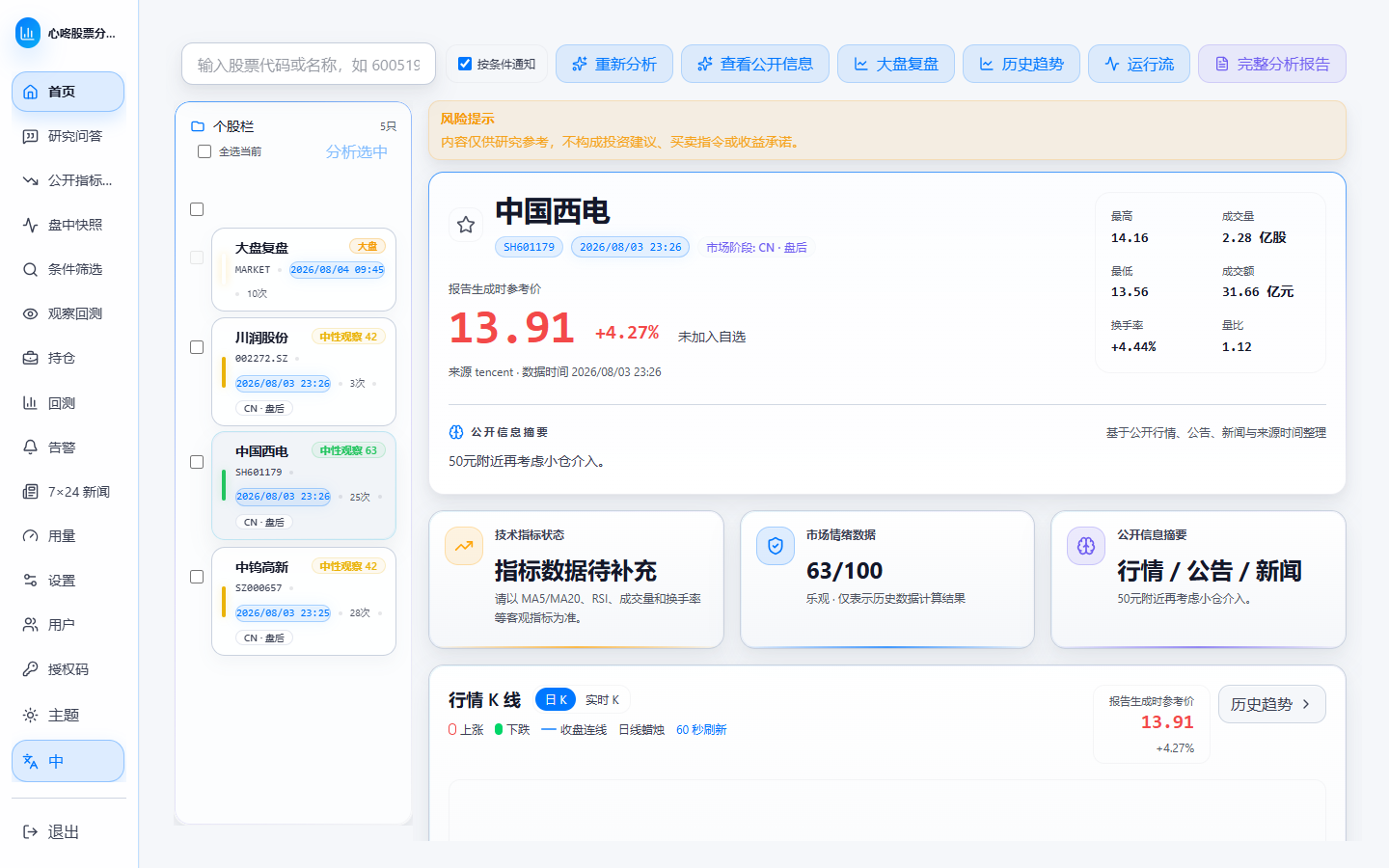Switch to the 日 K tab
Screen dimensions: 1389x868
[556, 699]
